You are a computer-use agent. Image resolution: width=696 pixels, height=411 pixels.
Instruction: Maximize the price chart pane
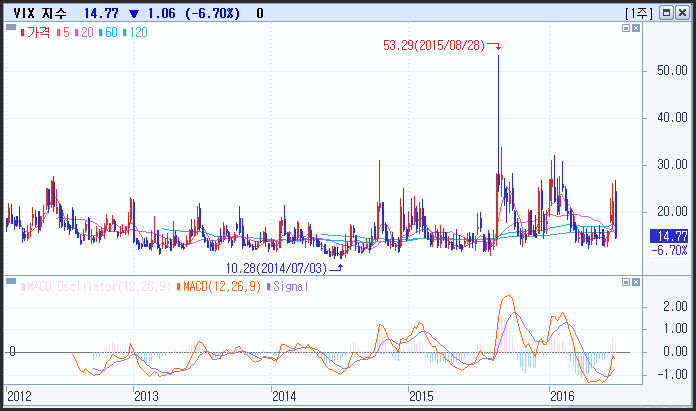click(x=626, y=28)
